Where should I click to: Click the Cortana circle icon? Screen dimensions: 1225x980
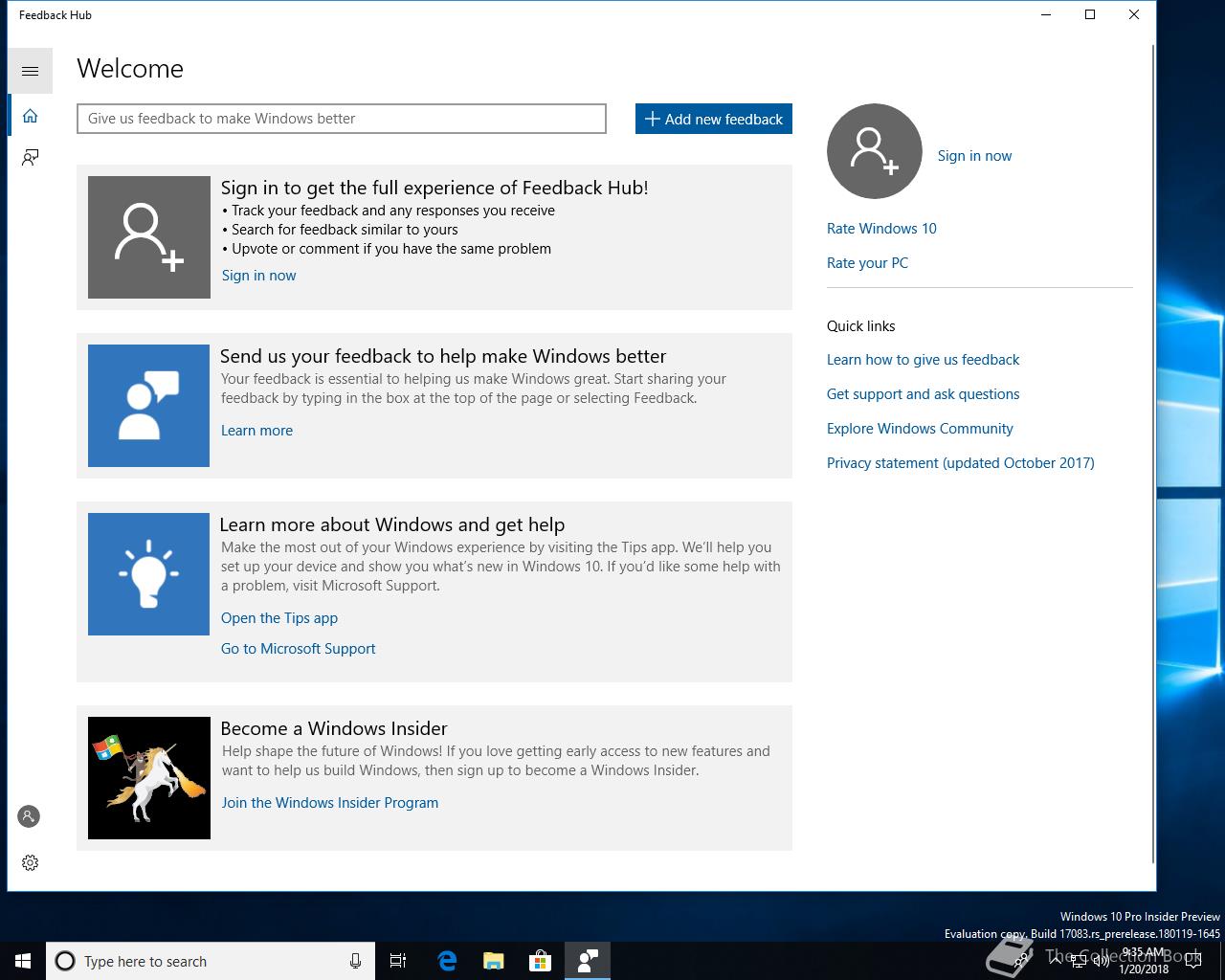point(65,961)
